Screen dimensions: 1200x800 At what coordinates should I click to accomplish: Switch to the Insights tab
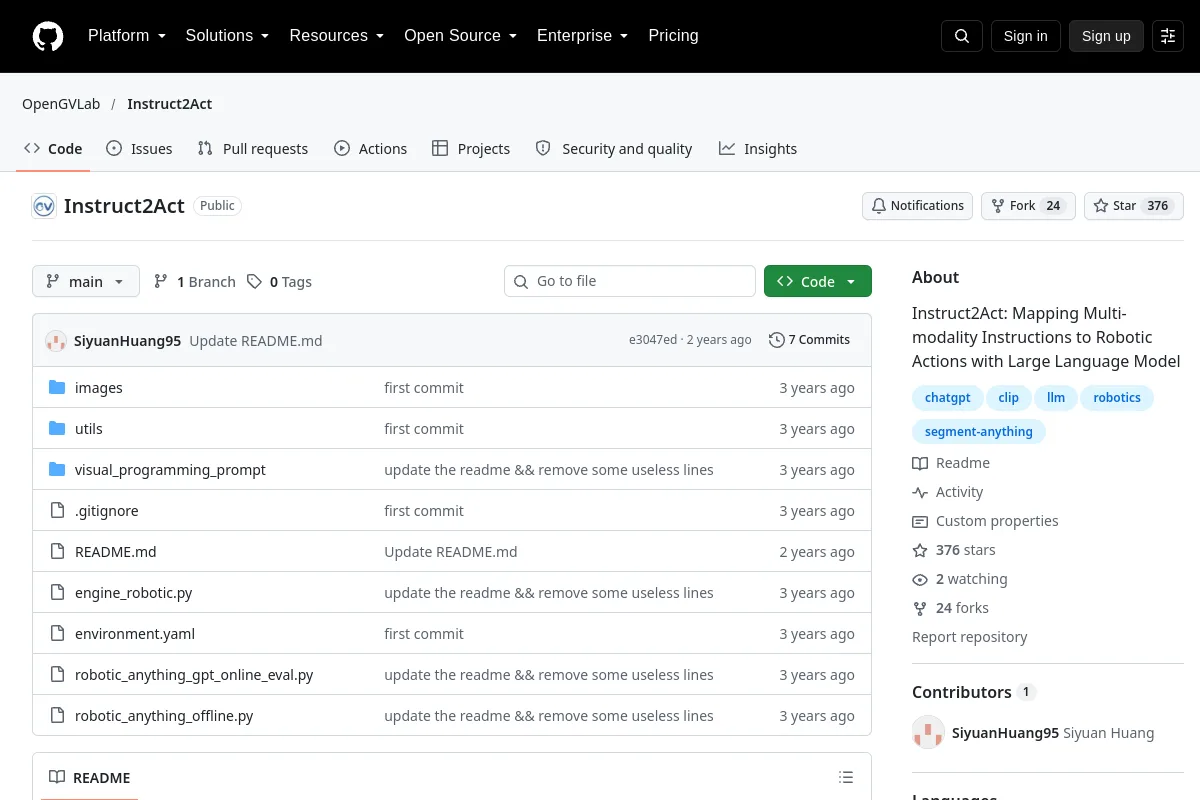pos(758,149)
